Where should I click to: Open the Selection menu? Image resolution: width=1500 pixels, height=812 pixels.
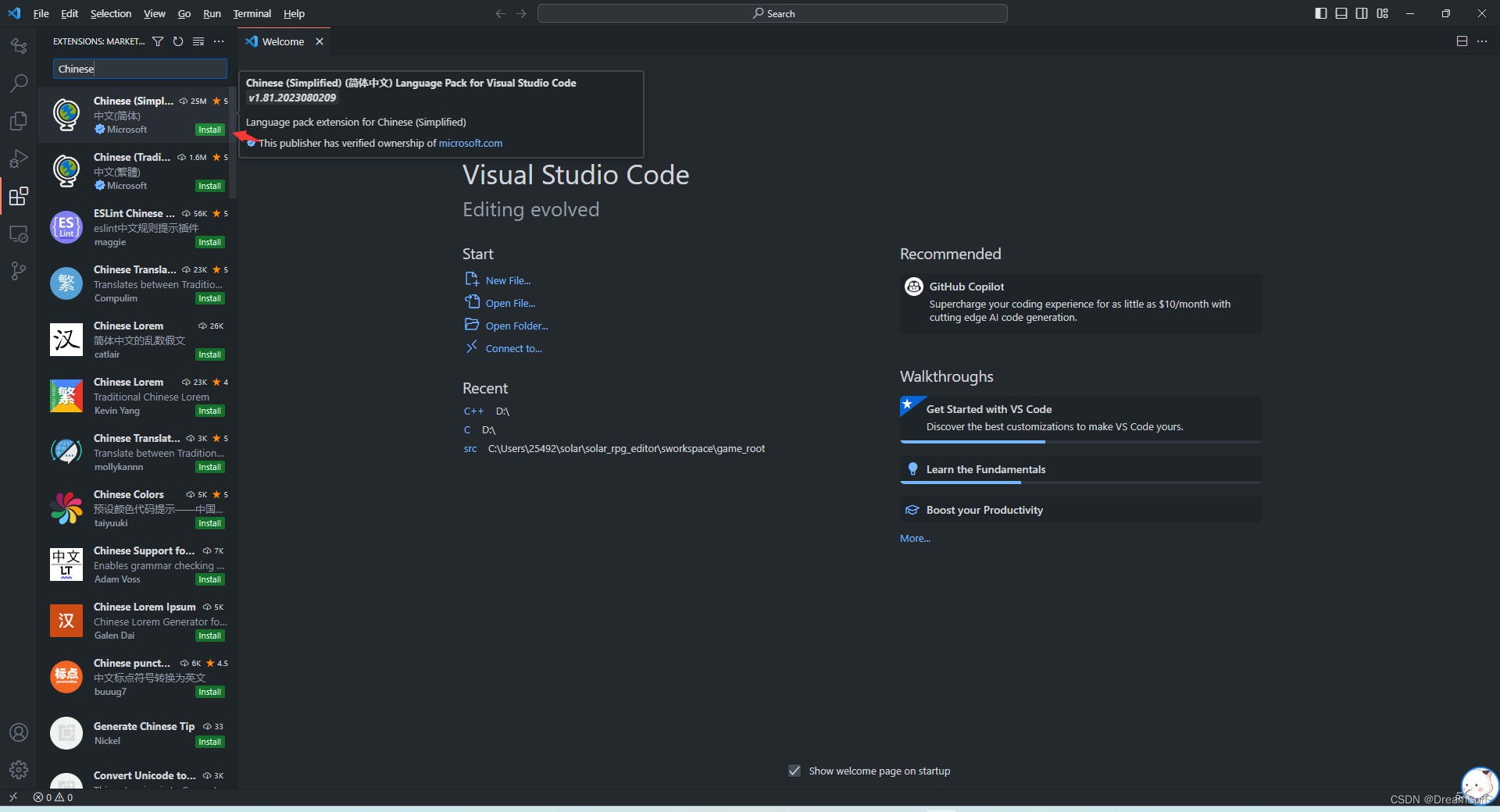(111, 13)
